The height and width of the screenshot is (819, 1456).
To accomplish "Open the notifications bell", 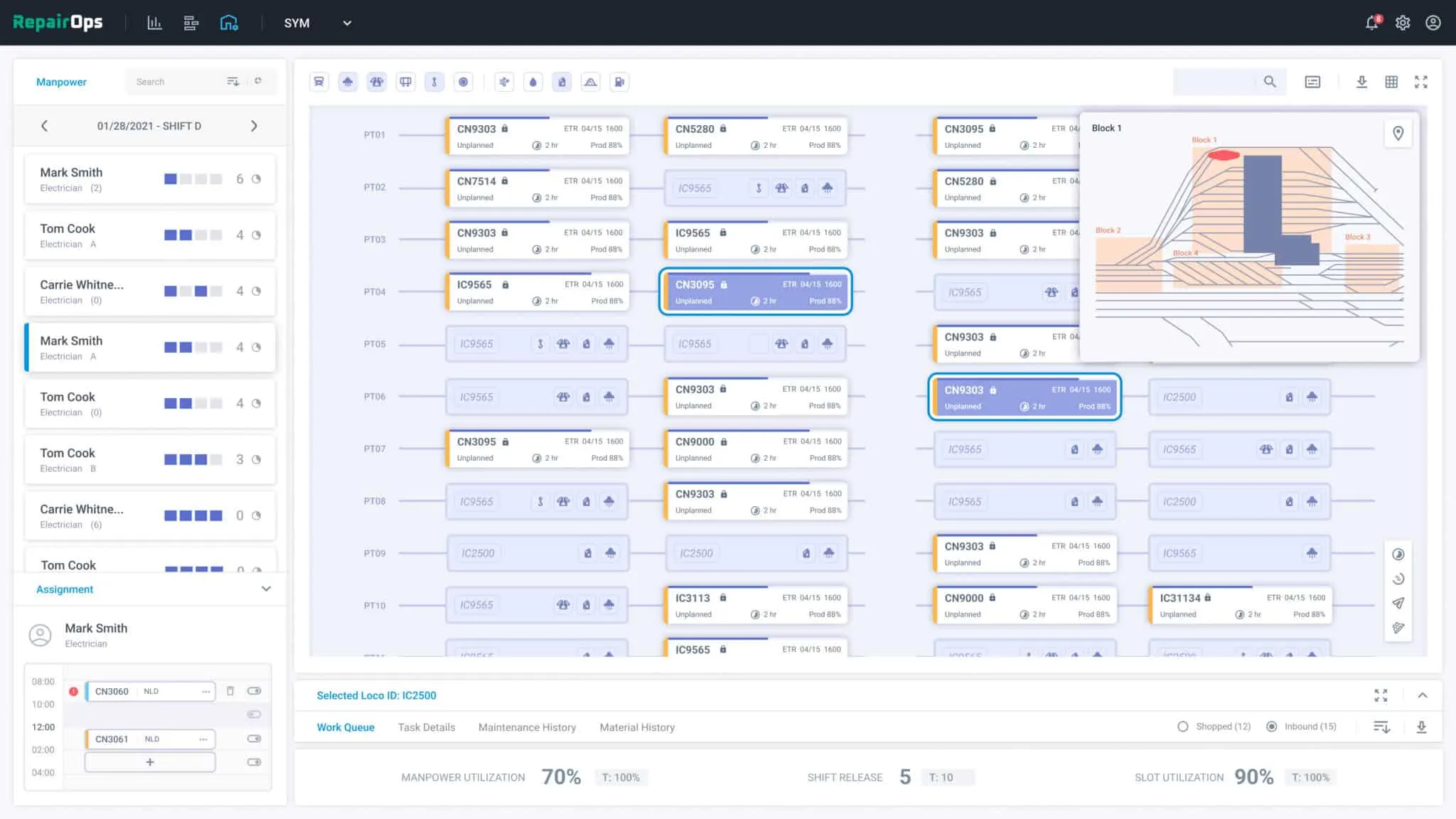I will (1371, 23).
